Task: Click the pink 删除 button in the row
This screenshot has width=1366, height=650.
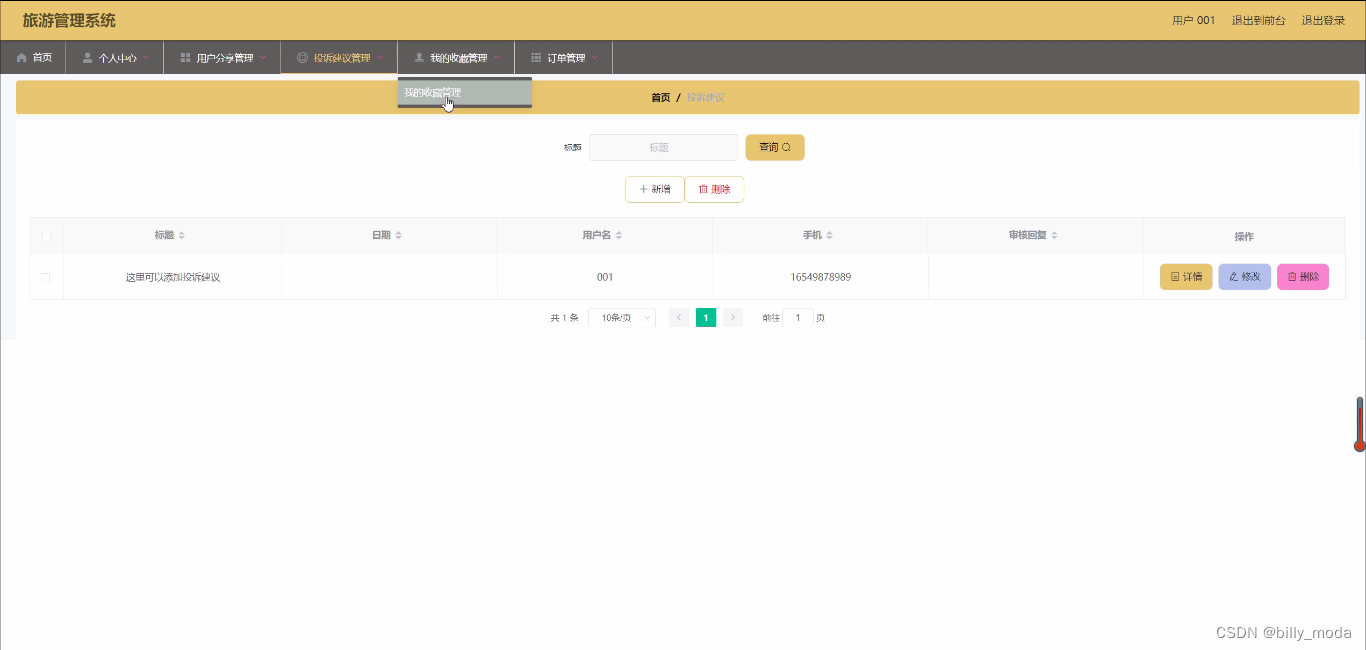Action: pyautogui.click(x=1303, y=277)
